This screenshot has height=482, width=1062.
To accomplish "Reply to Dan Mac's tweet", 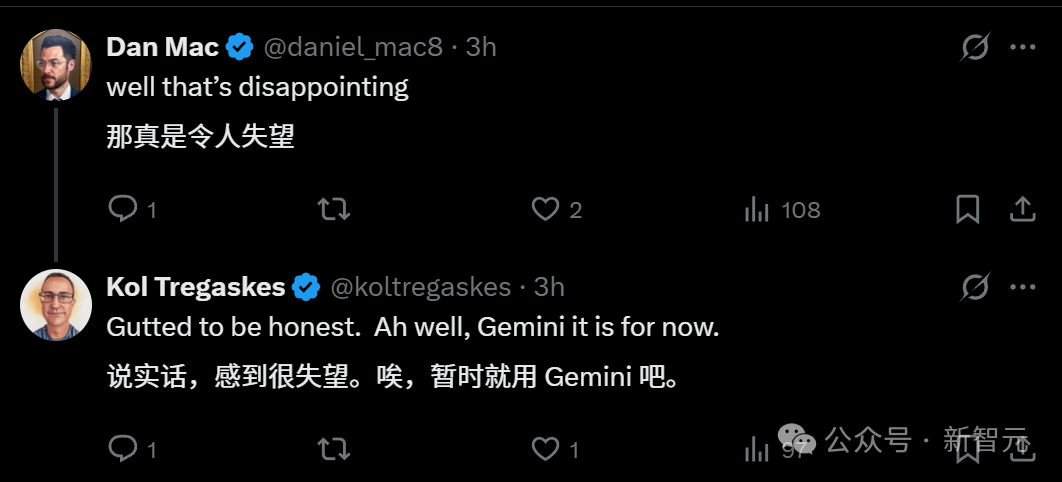I will 123,209.
